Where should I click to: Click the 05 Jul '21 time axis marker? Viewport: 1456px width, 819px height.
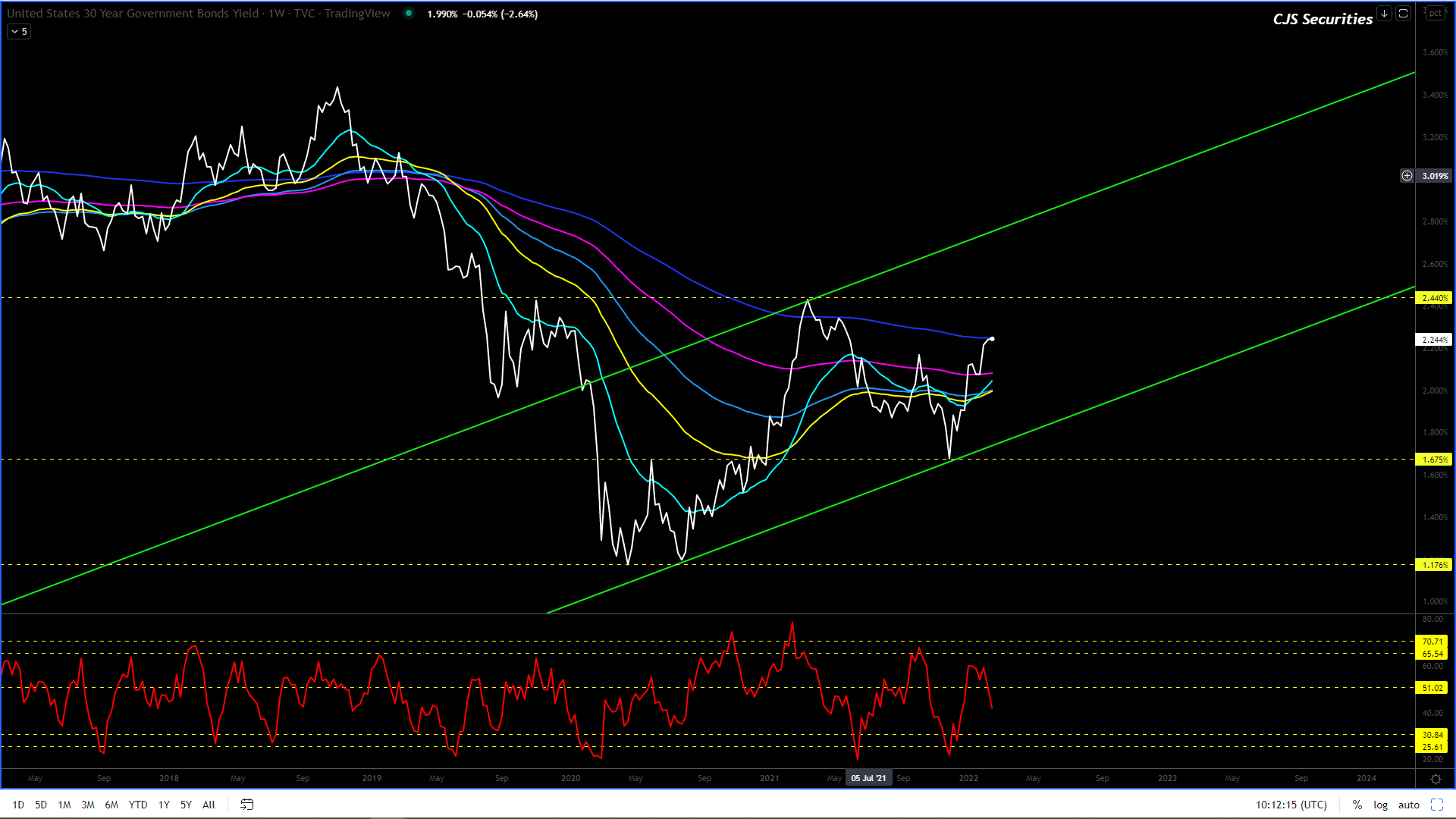[x=868, y=778]
